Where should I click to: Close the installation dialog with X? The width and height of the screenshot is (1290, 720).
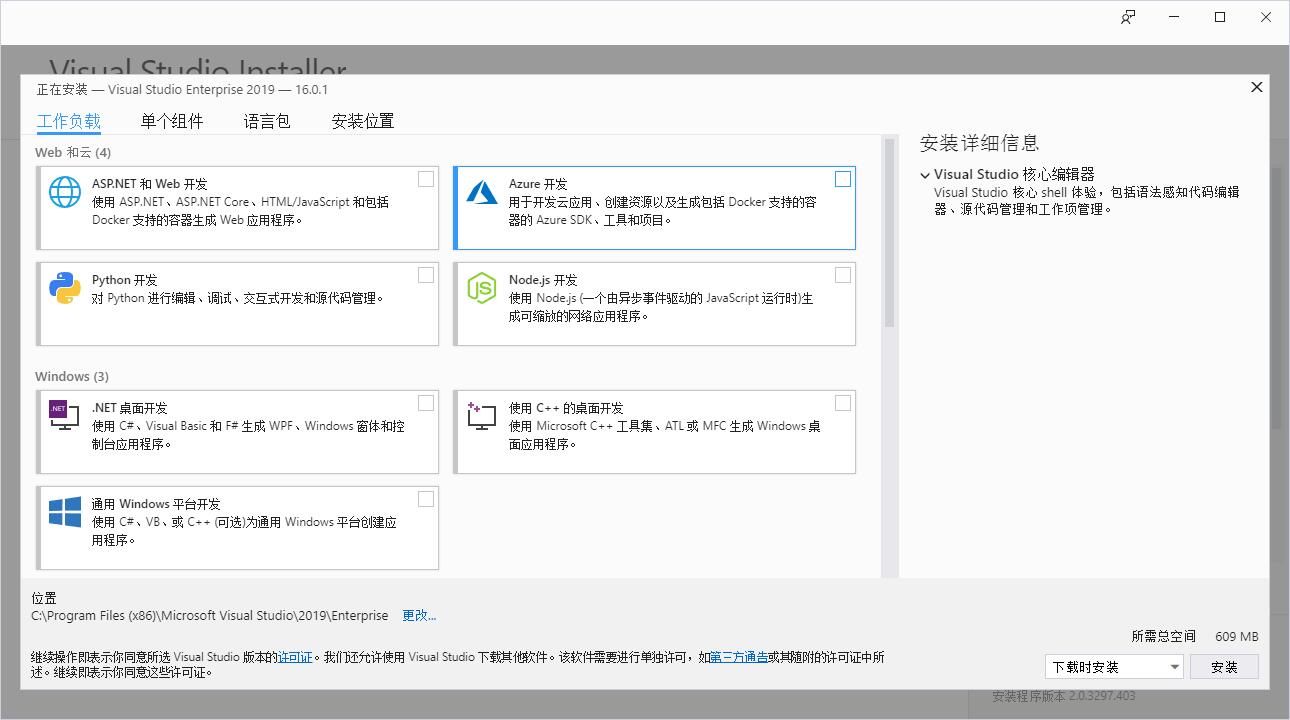[1257, 87]
